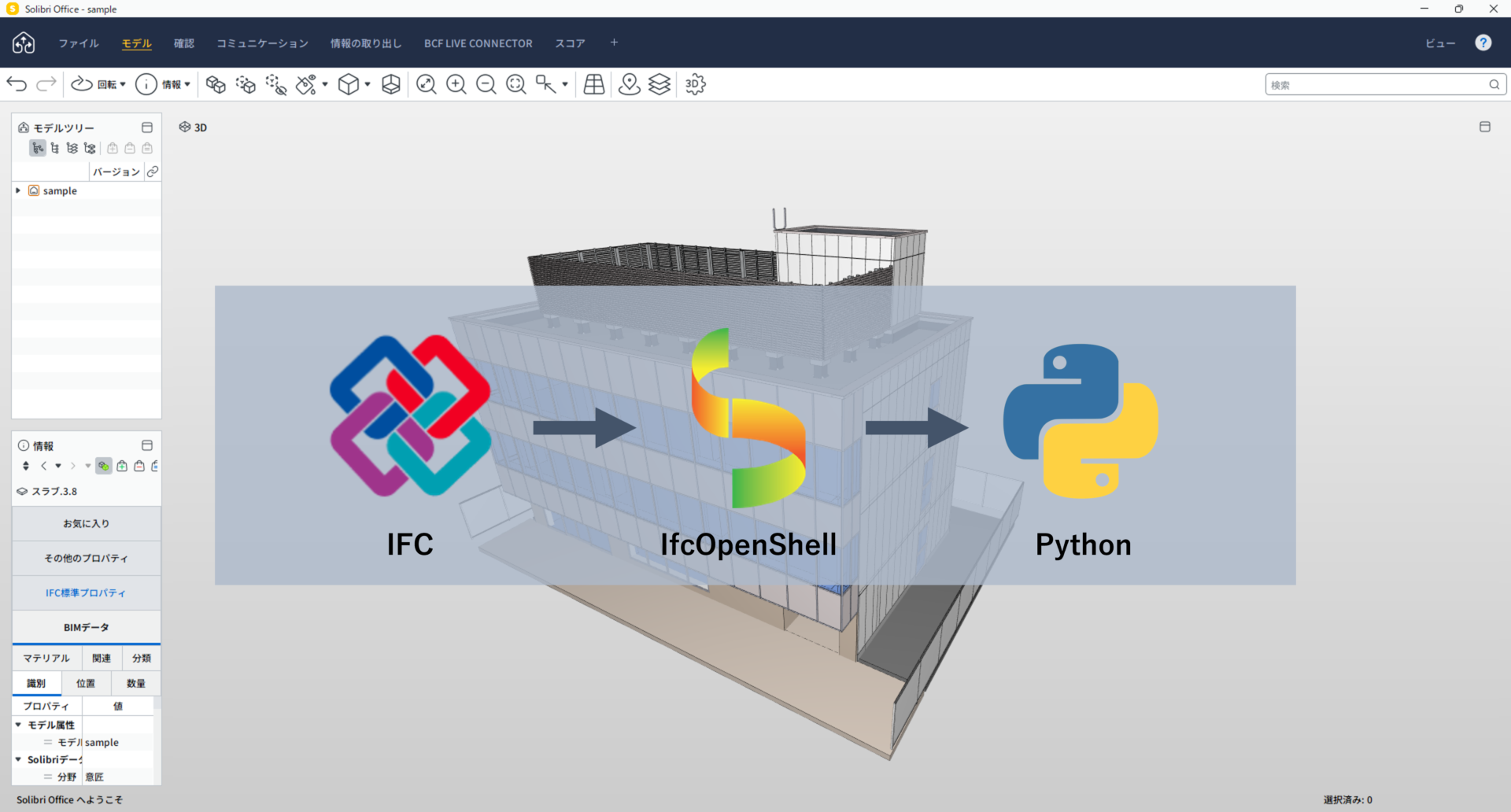This screenshot has width=1511, height=812.
Task: Click the footprint grid tool in the toolbar
Action: [x=593, y=84]
